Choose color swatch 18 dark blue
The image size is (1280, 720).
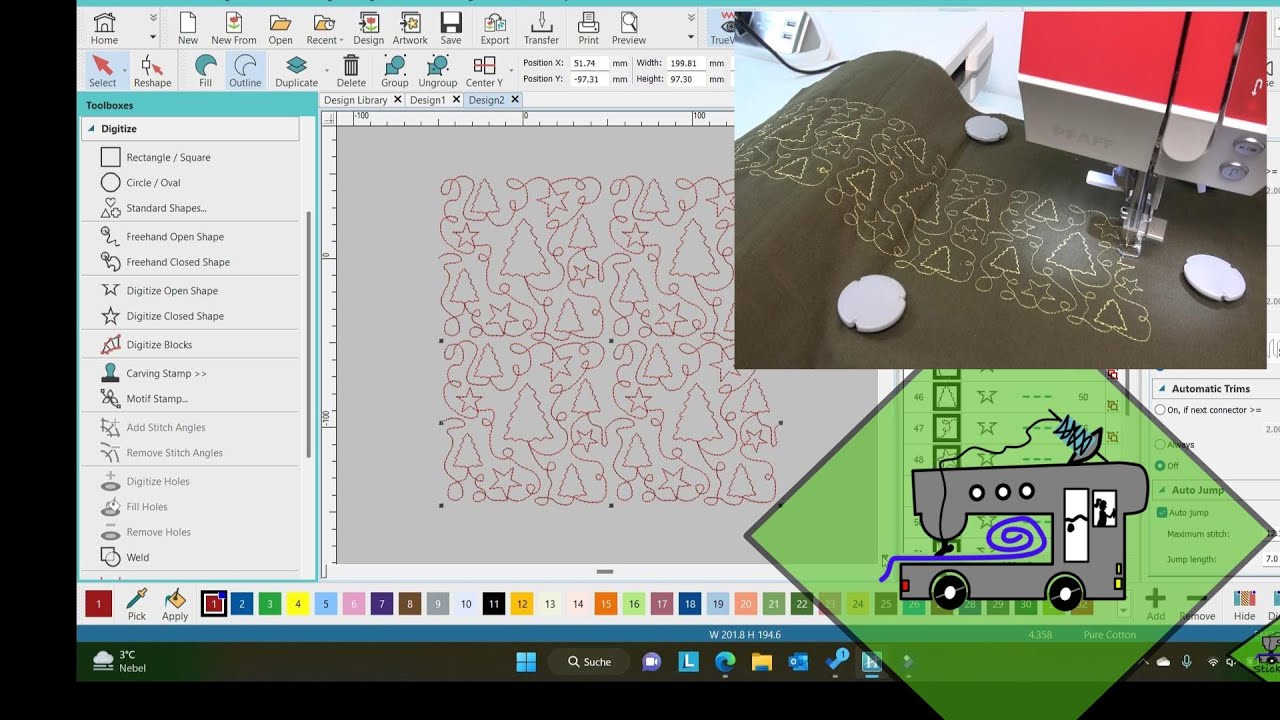tap(690, 604)
